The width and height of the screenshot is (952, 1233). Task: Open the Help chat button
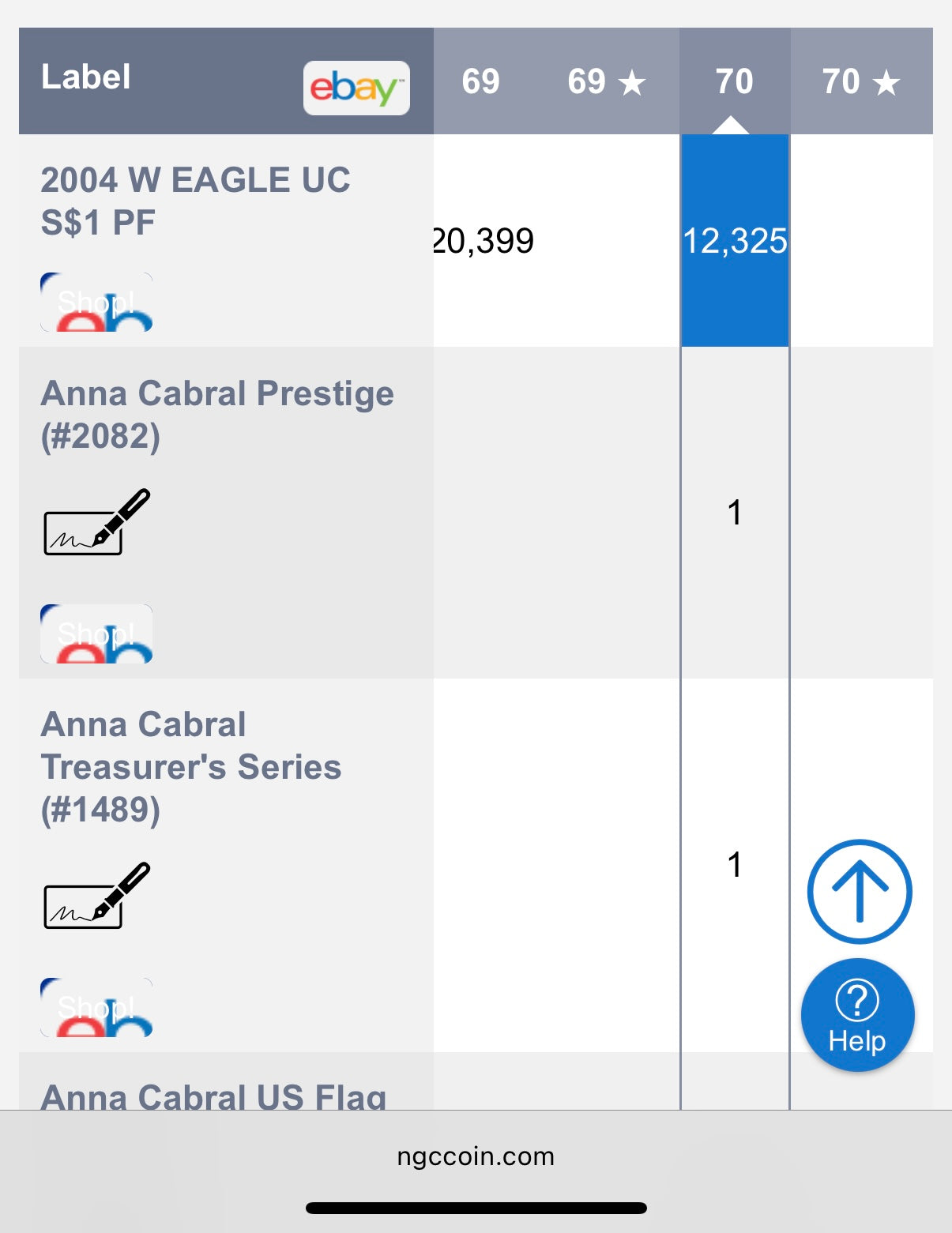[857, 1015]
